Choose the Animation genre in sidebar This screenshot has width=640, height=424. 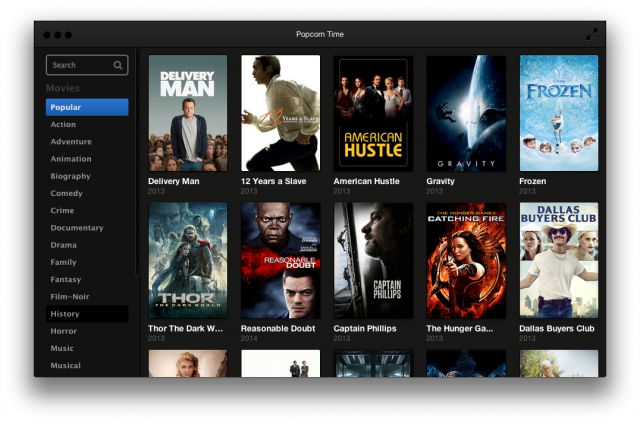click(x=71, y=159)
